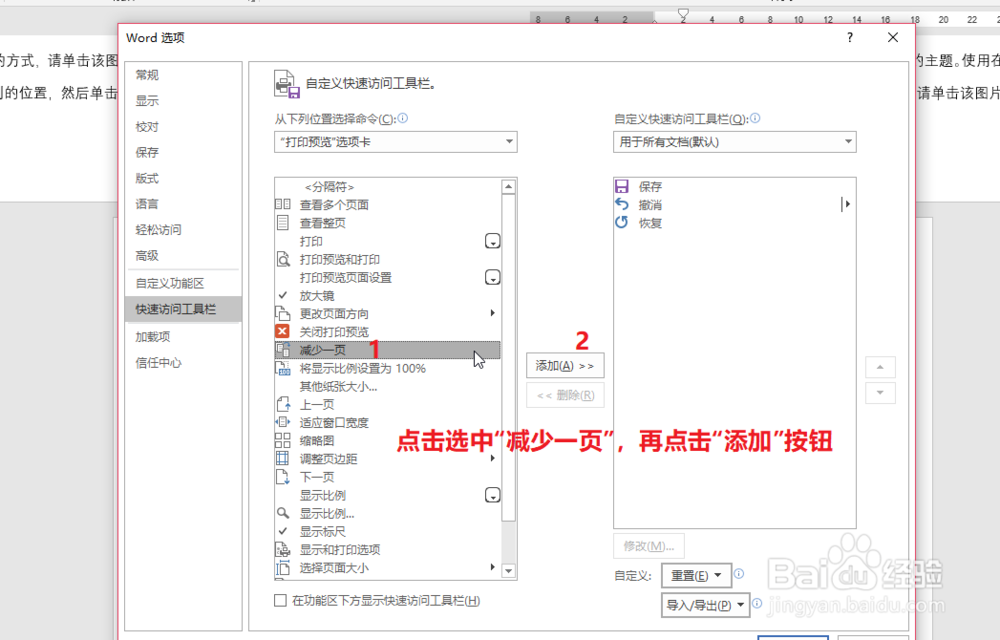Click the help question mark in dialog title
Screen dimensions: 1000x640
(x=849, y=38)
